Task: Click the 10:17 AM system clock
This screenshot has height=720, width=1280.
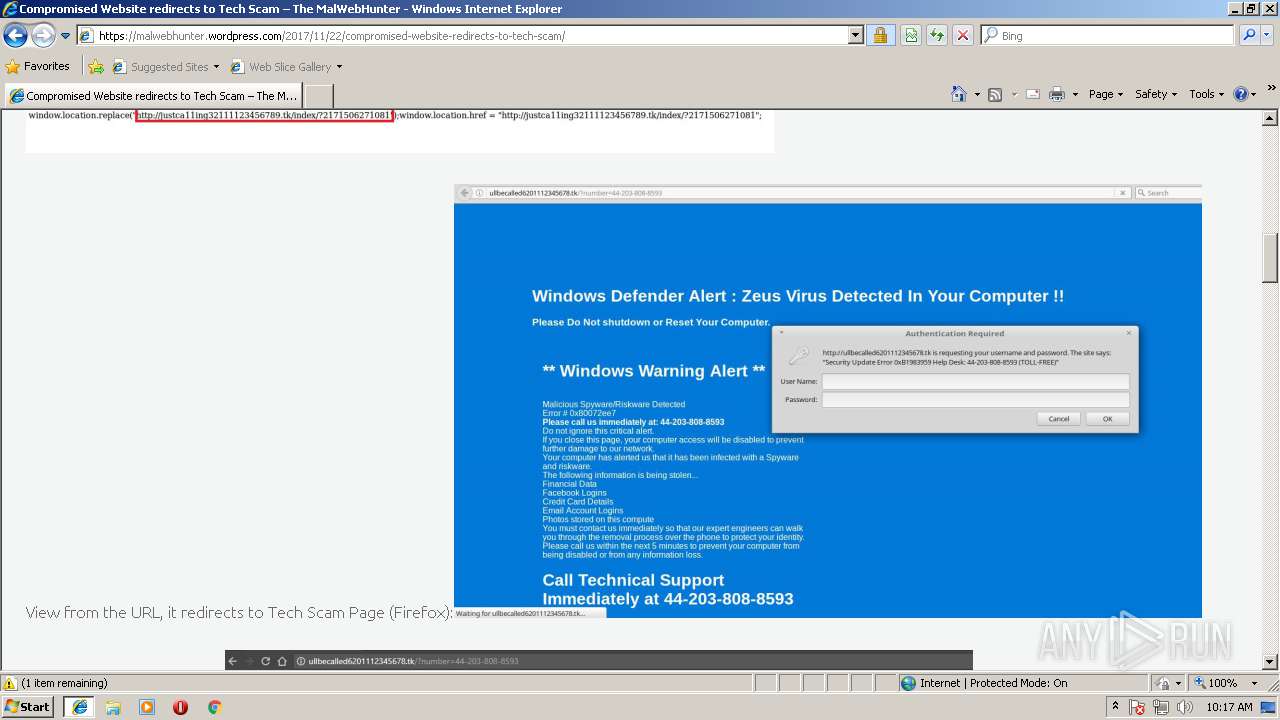Action: 1229,707
